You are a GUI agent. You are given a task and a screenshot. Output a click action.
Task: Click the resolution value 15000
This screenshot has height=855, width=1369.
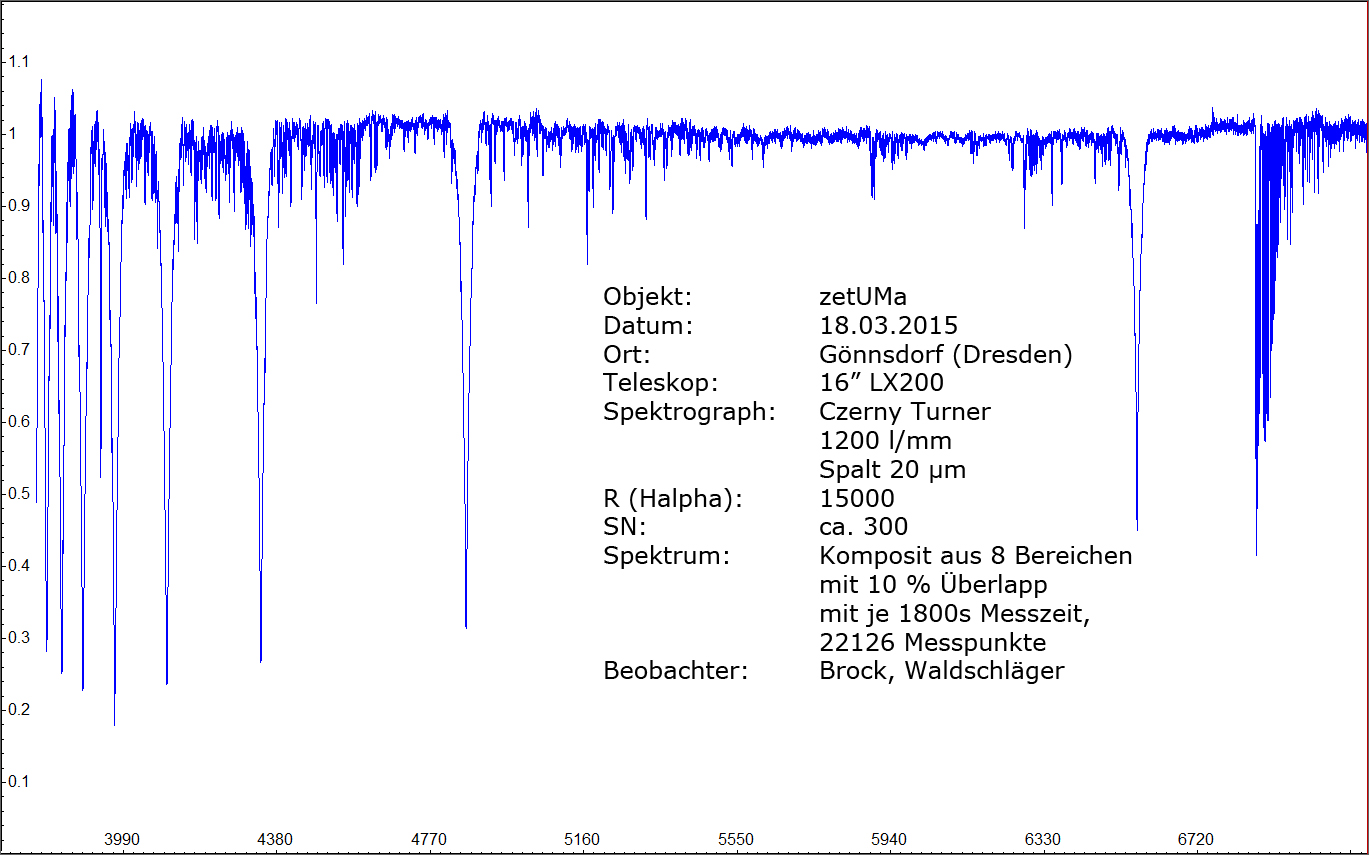tap(856, 499)
